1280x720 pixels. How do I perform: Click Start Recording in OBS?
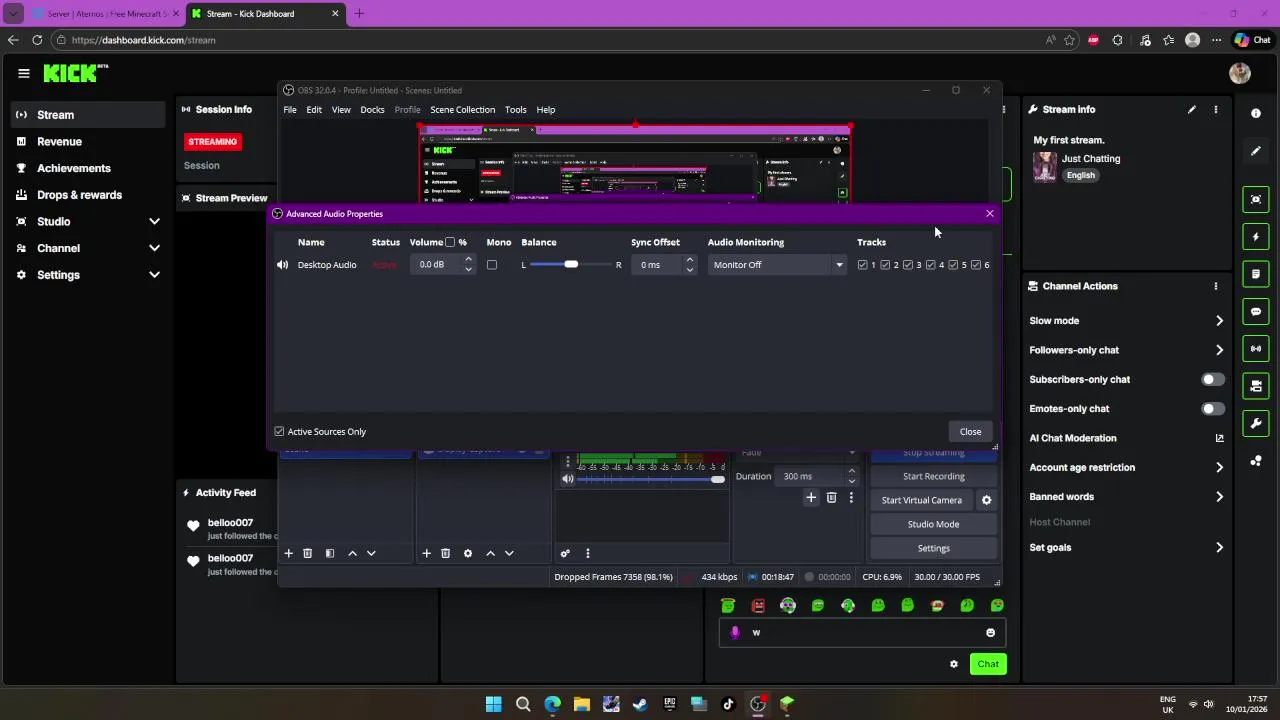coord(933,476)
